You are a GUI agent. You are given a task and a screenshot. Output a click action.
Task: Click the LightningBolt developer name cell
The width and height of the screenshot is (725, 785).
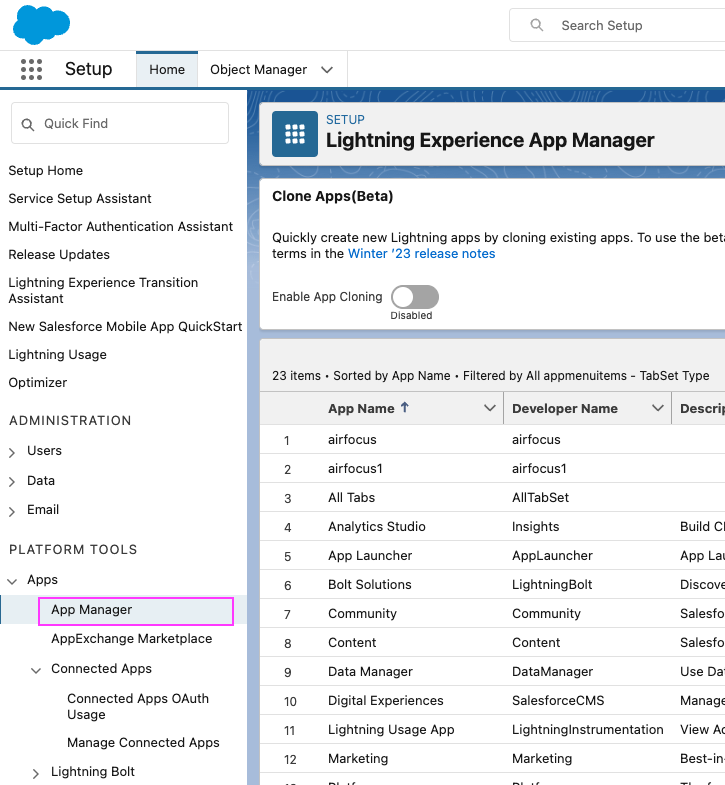[552, 585]
